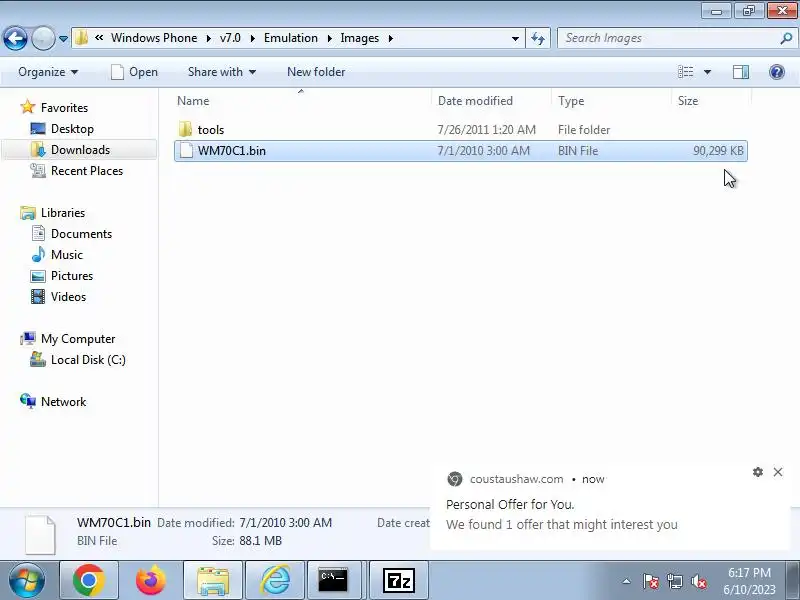The image size is (800, 600).
Task: Click the Forward navigation arrow button
Action: point(43,38)
